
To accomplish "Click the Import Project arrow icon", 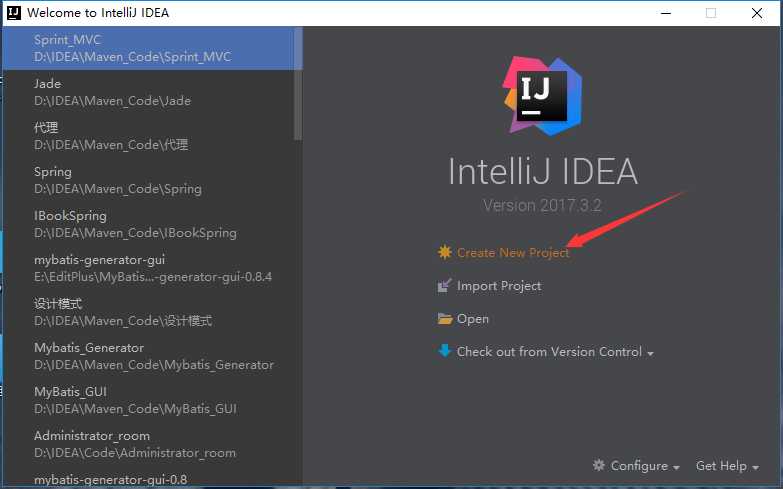I will pos(444,285).
